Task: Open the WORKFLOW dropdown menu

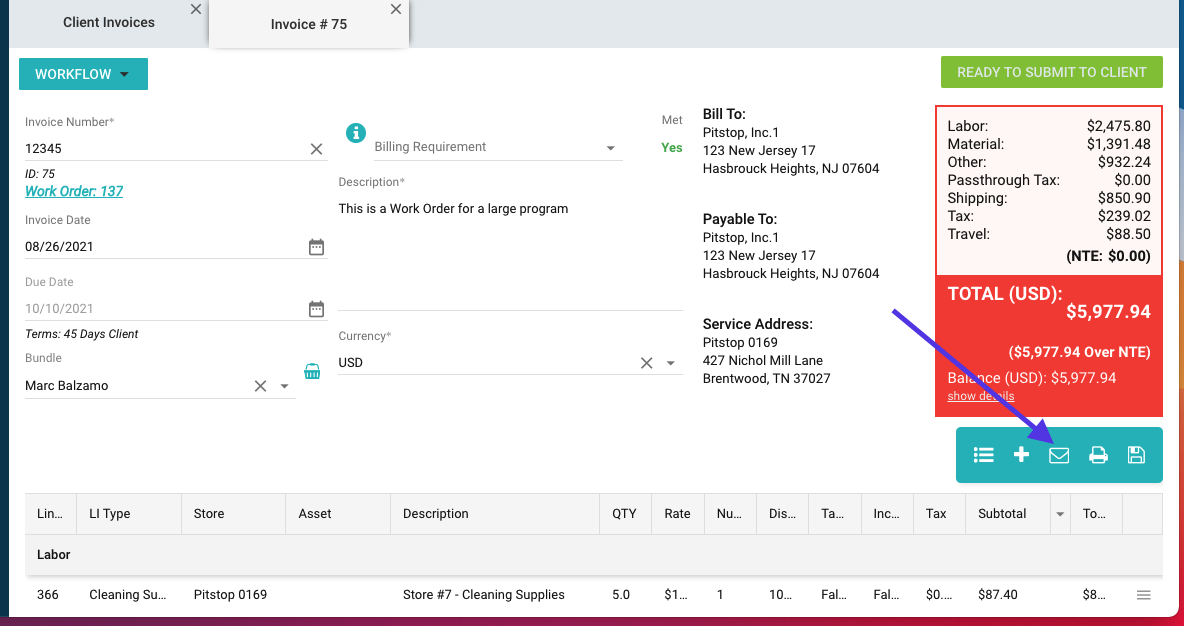Action: pyautogui.click(x=83, y=74)
